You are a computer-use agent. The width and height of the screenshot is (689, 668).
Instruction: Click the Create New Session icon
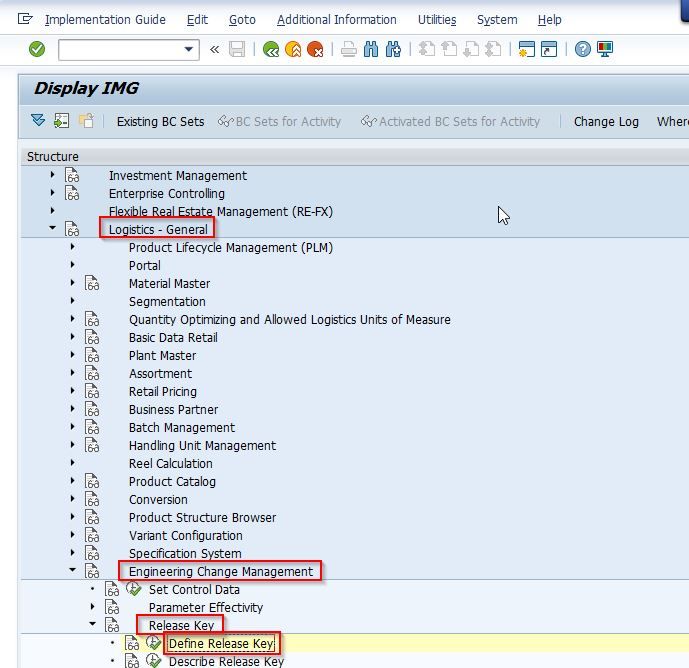click(x=526, y=49)
